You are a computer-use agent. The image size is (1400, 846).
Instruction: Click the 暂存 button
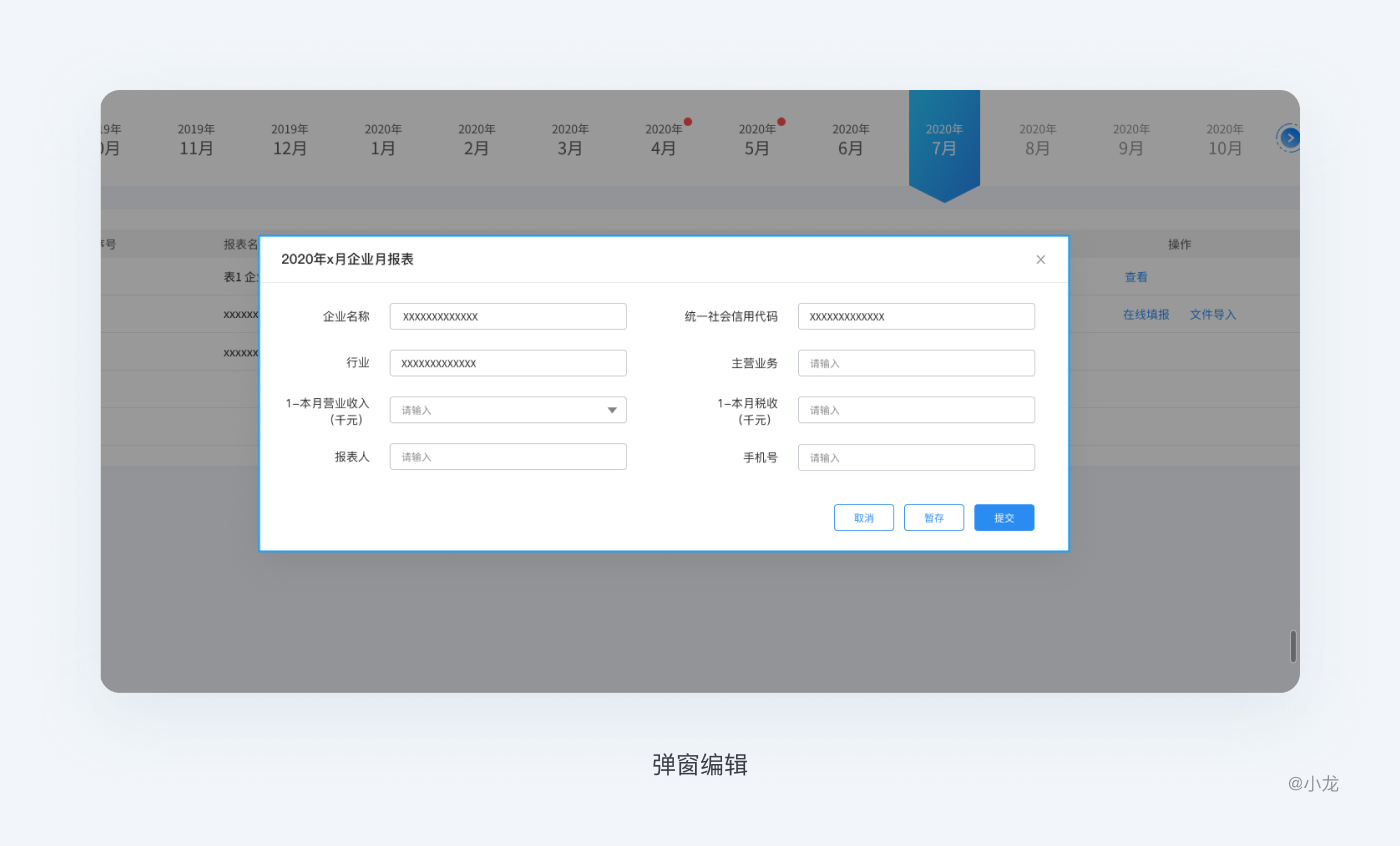pos(934,518)
